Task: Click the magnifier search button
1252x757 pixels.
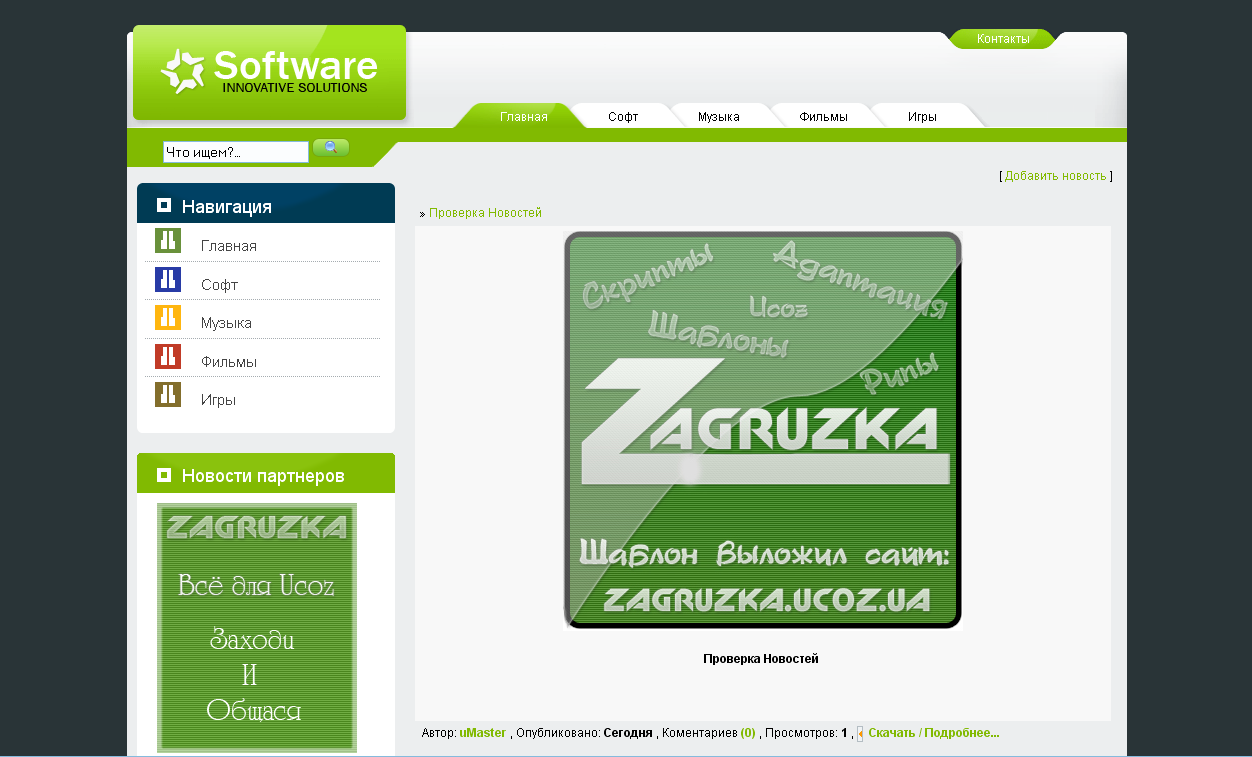Action: (331, 148)
